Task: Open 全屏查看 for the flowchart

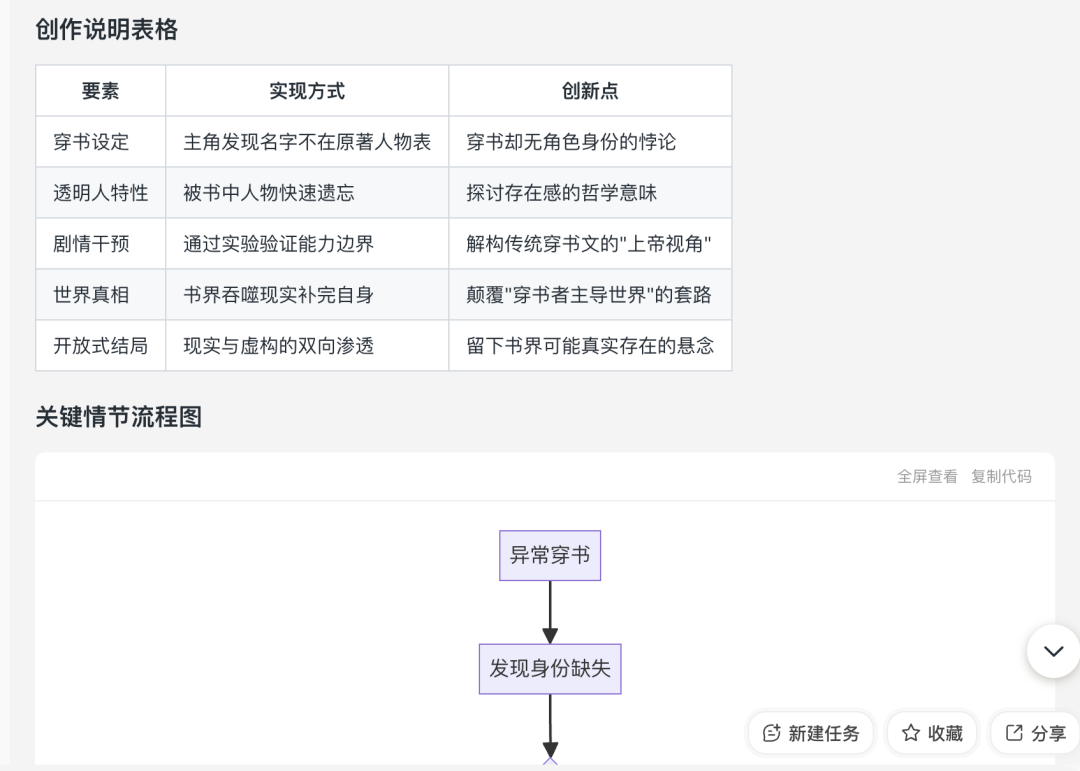Action: tap(926, 476)
